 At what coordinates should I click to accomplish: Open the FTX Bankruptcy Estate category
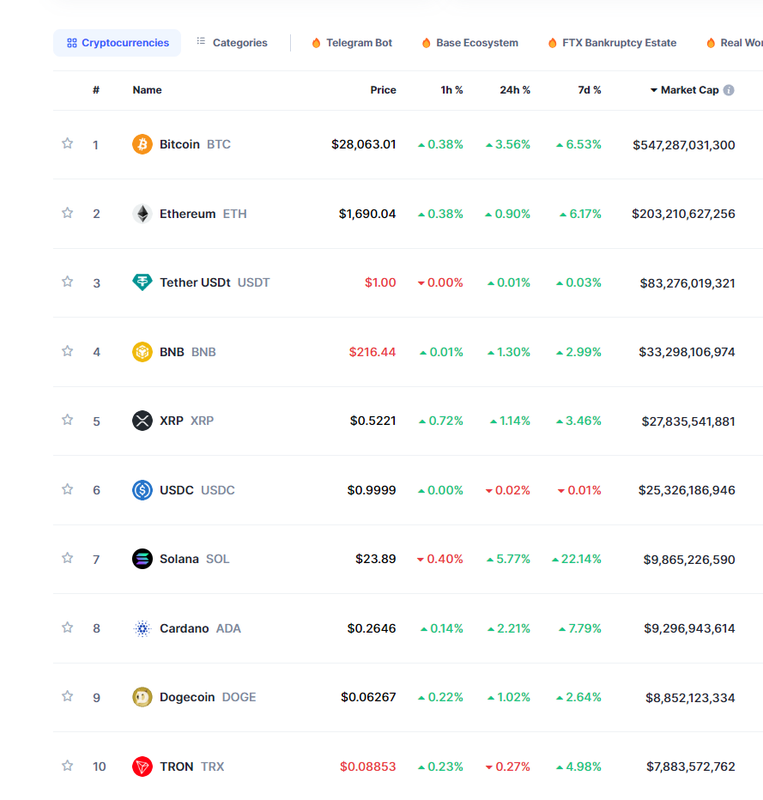(x=612, y=43)
